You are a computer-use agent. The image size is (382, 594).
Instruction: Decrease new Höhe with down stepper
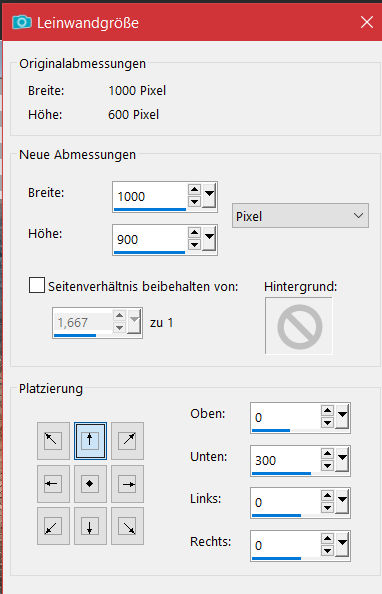pyautogui.click(x=194, y=245)
